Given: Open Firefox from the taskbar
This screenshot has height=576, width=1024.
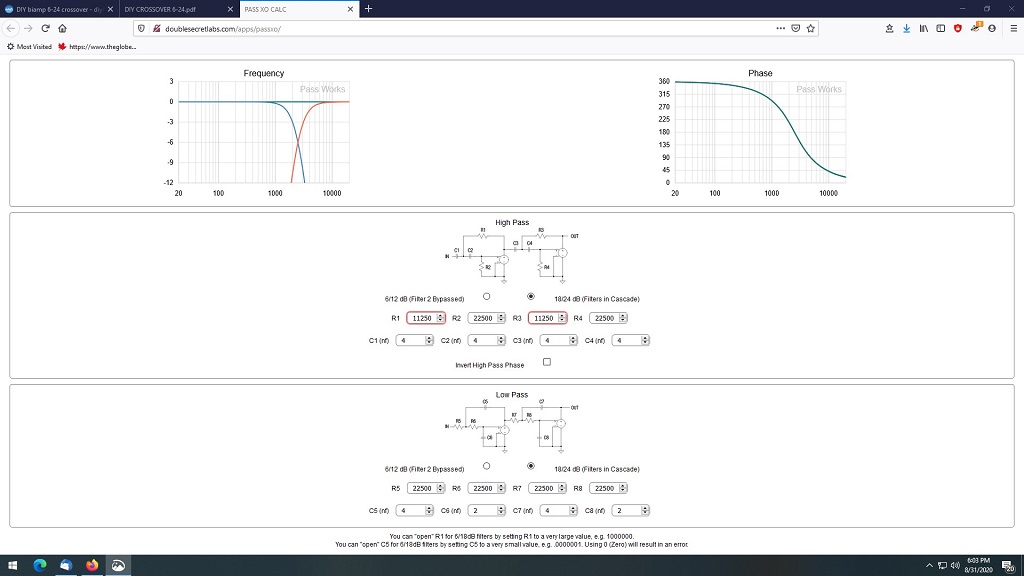Looking at the screenshot, I should click(x=91, y=566).
